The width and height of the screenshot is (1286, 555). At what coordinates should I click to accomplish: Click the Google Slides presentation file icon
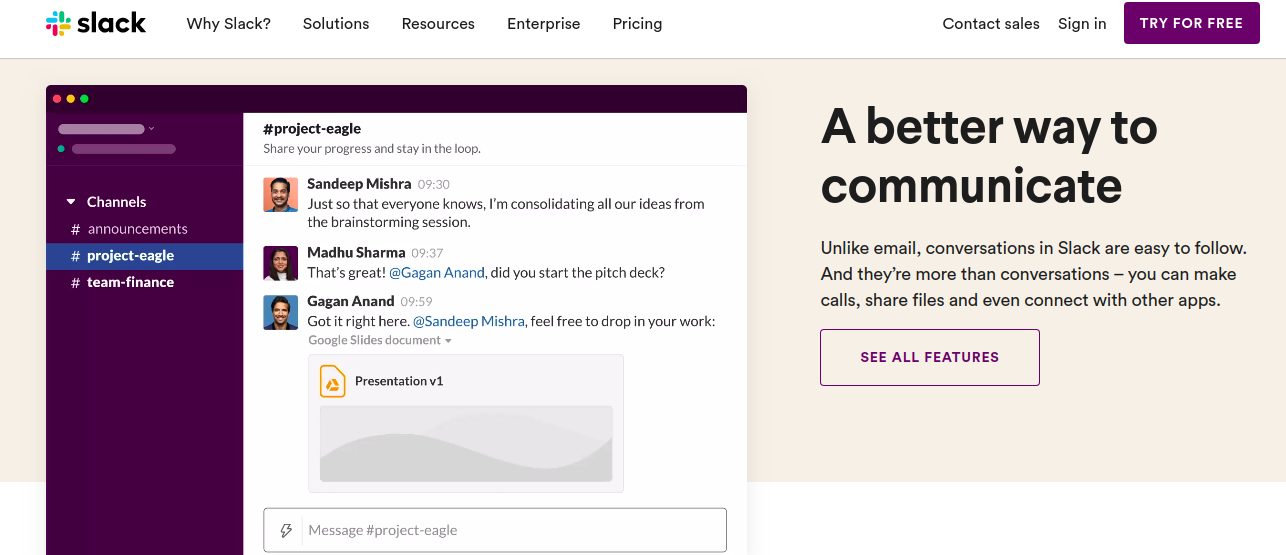point(332,381)
